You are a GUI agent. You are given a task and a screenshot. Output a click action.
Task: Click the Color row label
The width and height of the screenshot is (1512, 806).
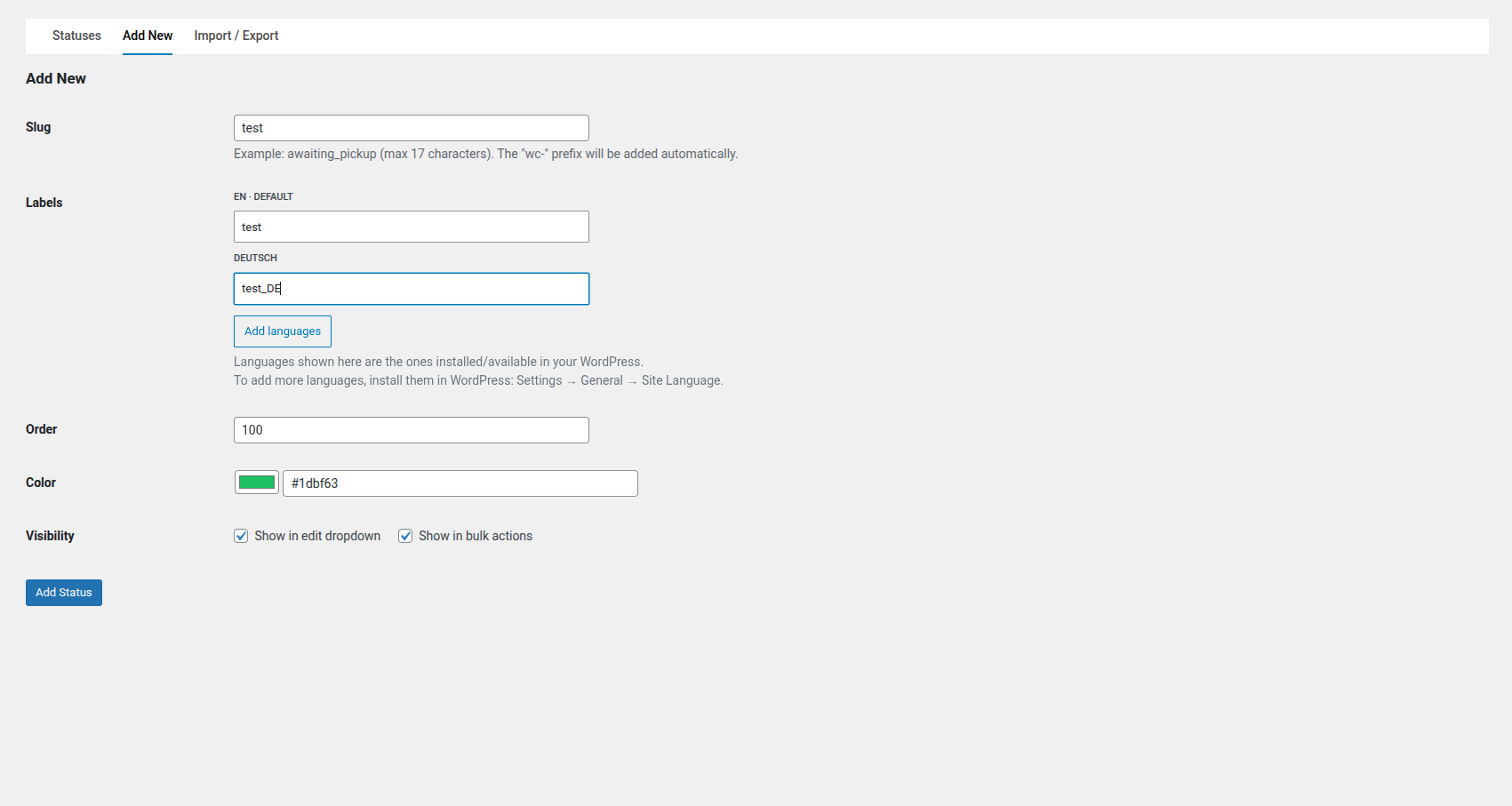(41, 483)
